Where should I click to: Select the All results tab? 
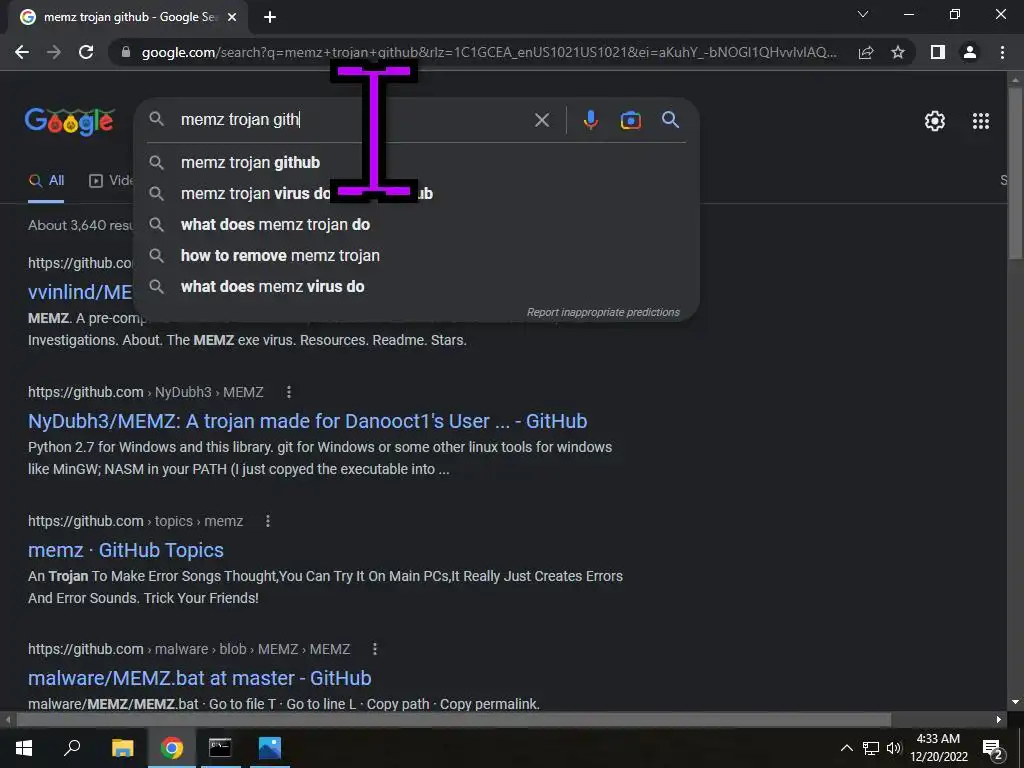pos(46,181)
